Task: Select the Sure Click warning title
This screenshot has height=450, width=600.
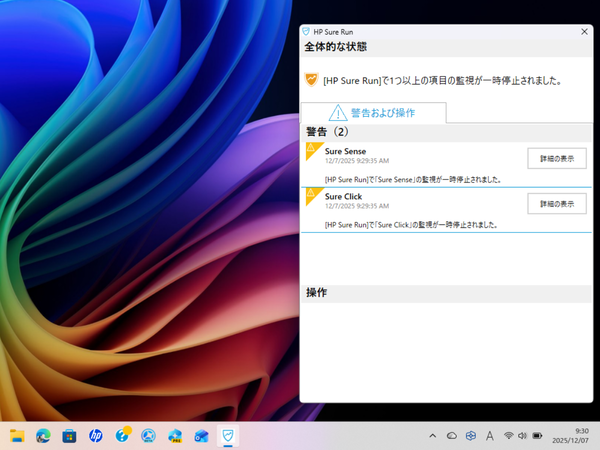Action: pyautogui.click(x=343, y=196)
